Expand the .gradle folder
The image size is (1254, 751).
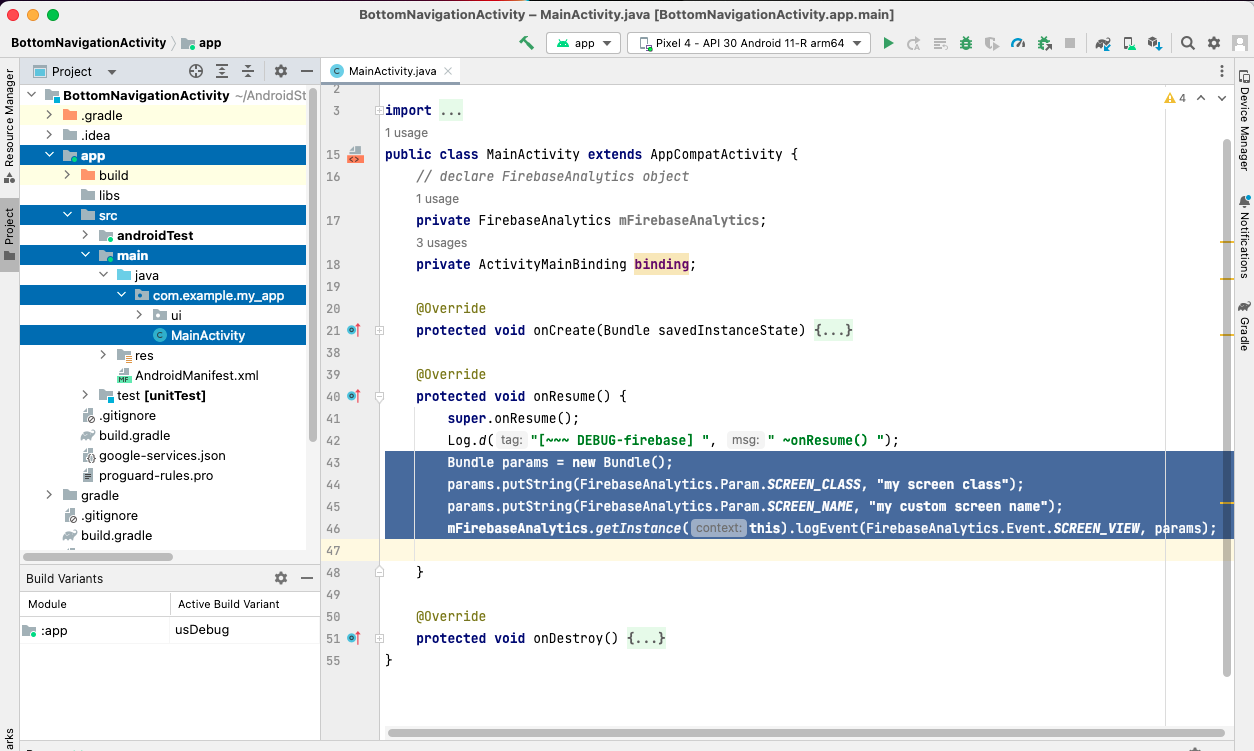click(x=49, y=115)
